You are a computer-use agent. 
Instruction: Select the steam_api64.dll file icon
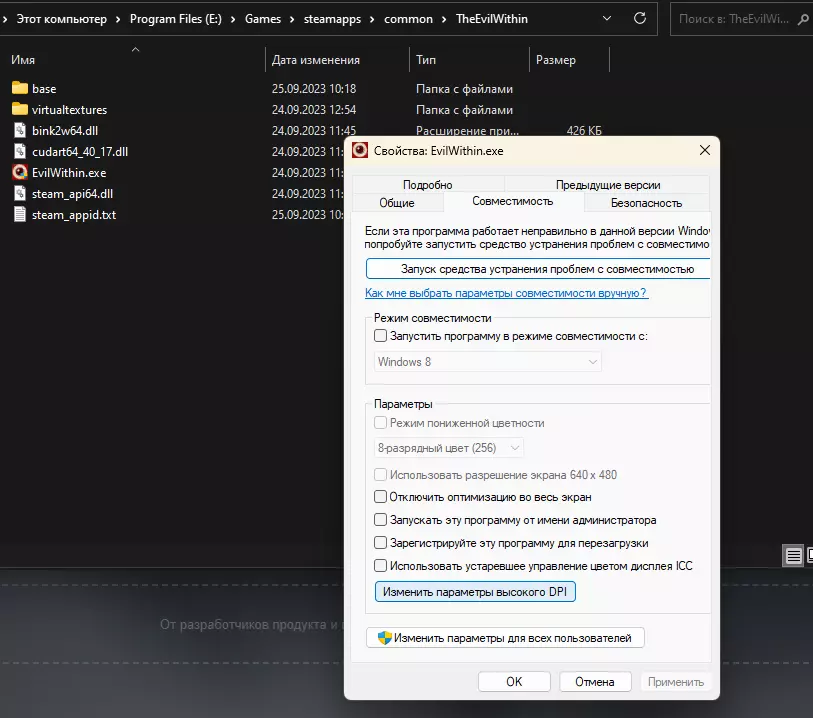point(20,193)
